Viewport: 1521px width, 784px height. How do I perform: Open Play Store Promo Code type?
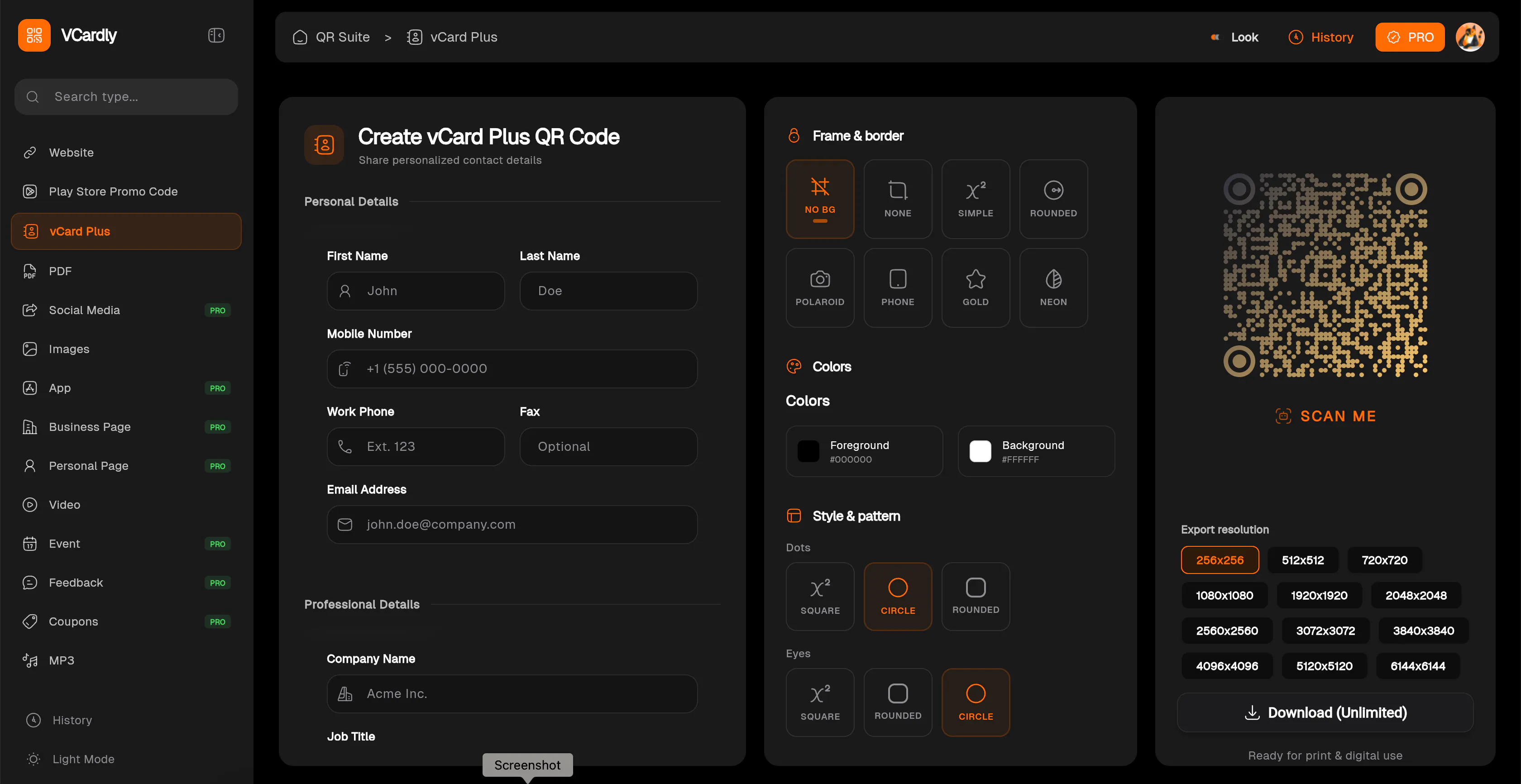[x=126, y=191]
